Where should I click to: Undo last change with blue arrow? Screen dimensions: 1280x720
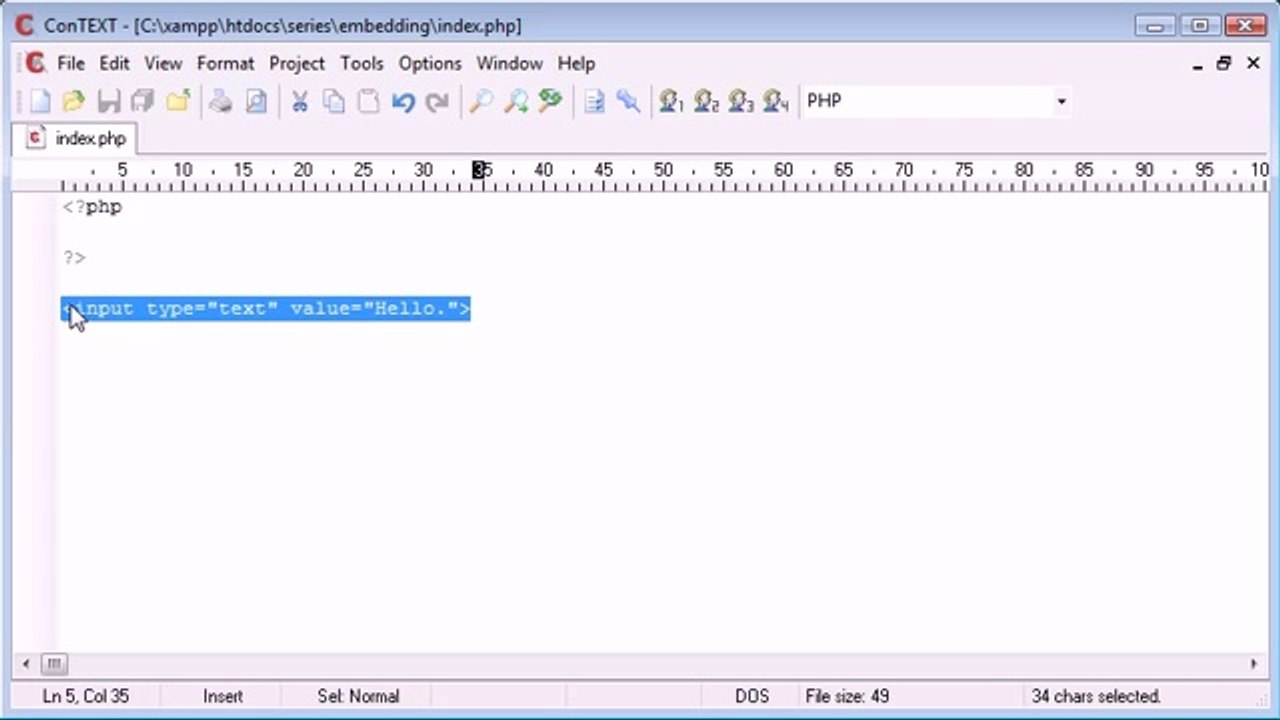coord(403,101)
